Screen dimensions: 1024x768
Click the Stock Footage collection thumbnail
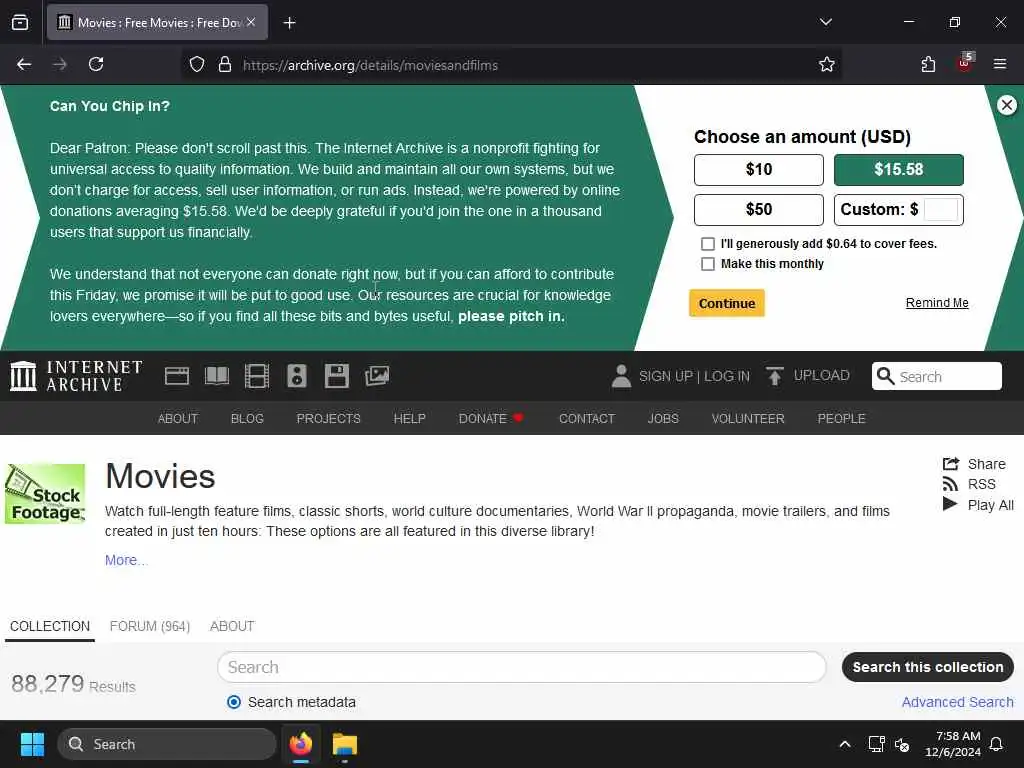pos(45,494)
